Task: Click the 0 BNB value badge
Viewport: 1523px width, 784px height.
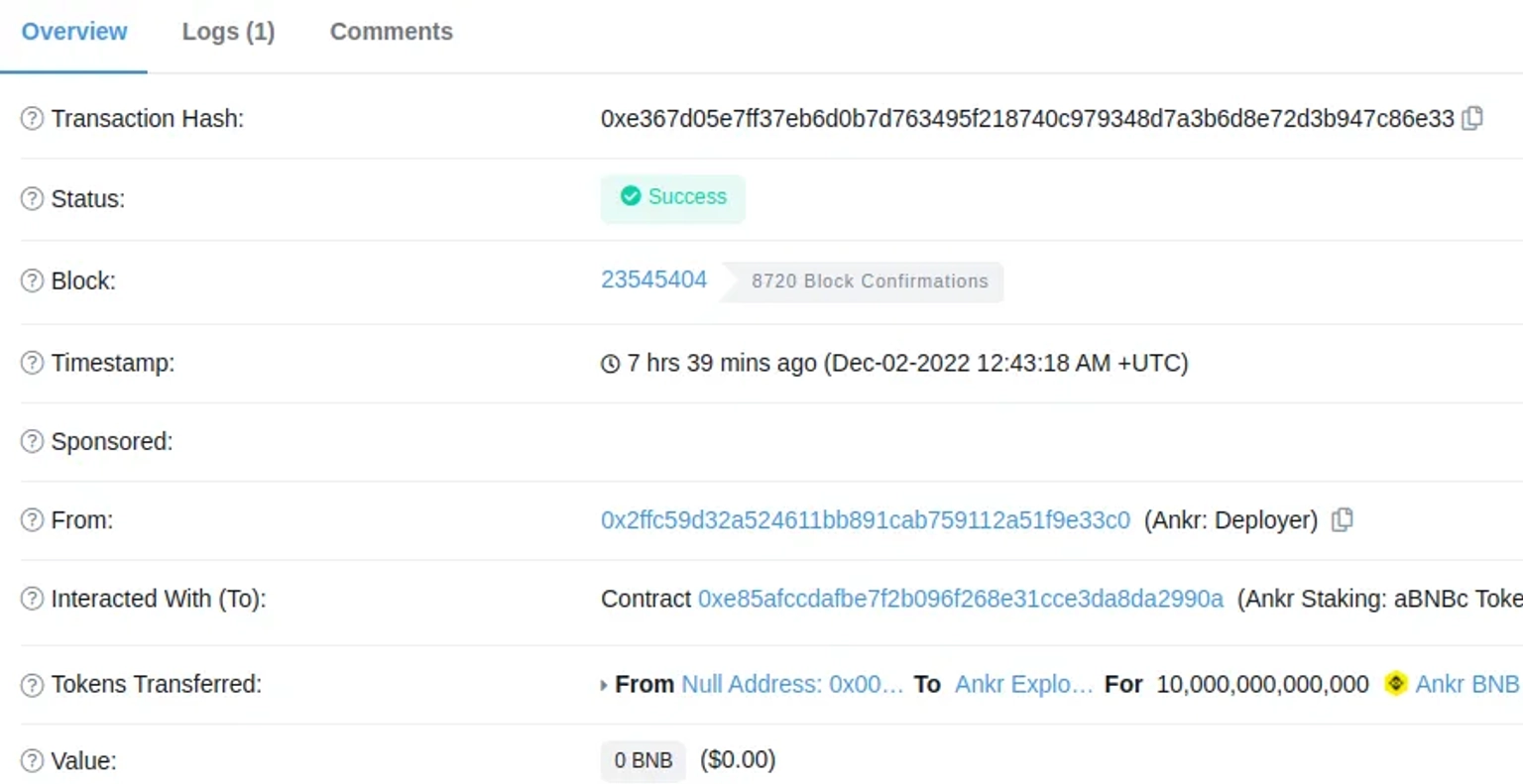Action: coord(643,760)
